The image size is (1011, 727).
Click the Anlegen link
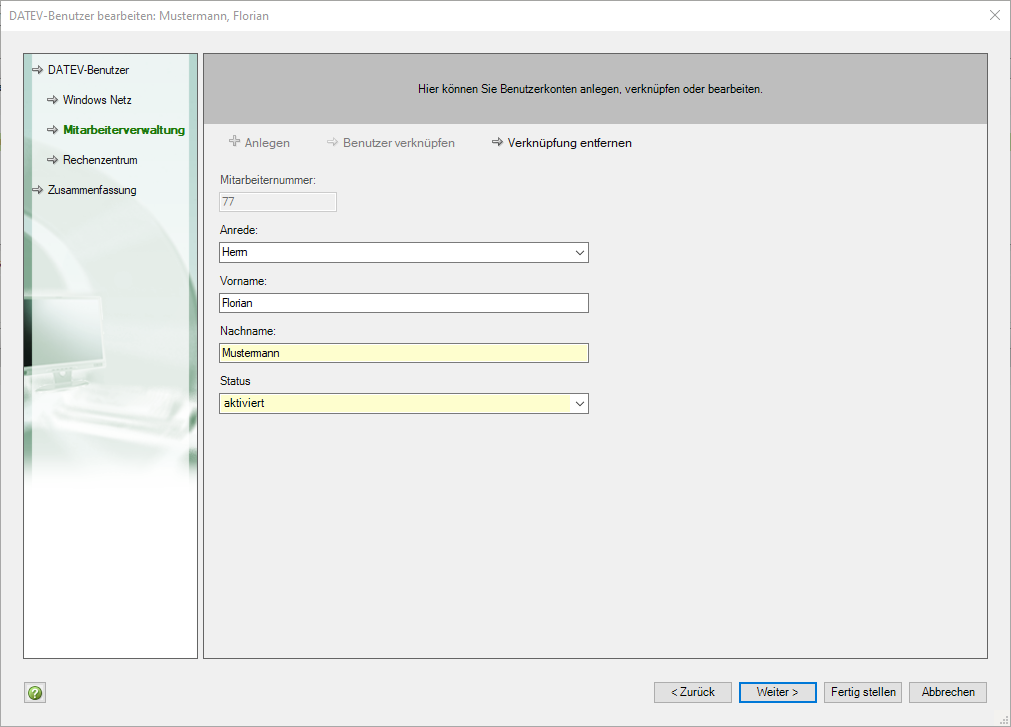tap(267, 142)
